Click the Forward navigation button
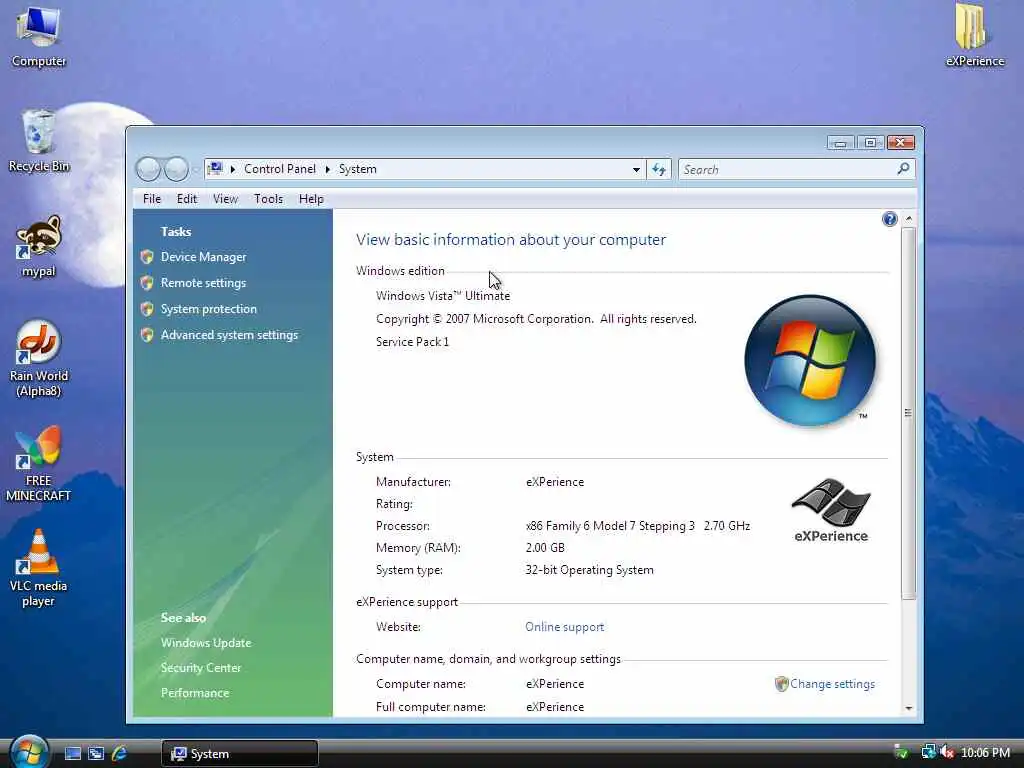The image size is (1024, 768). pos(176,170)
